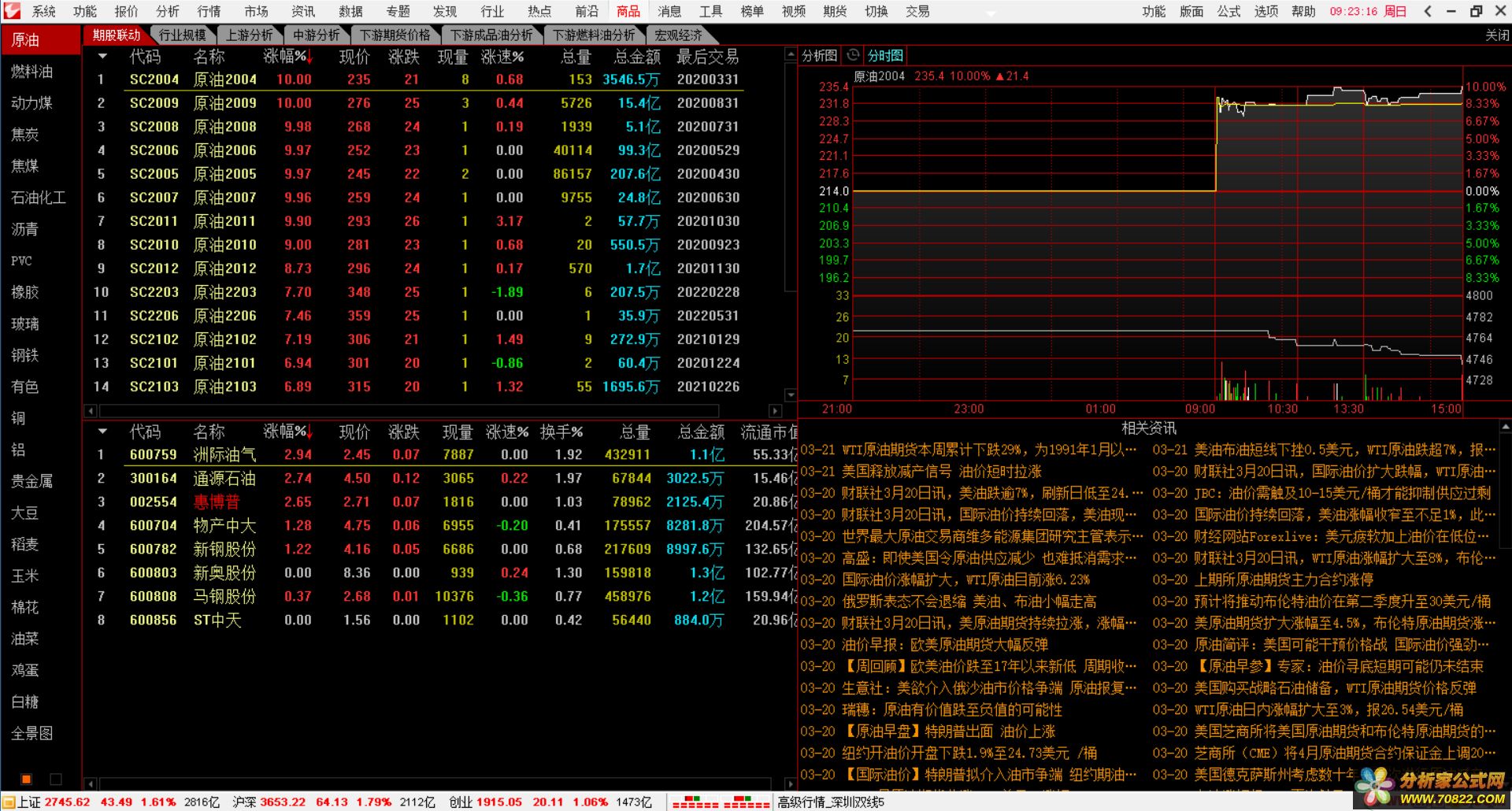Open news: 高盛 即使美国令原油供应减少
The height and width of the screenshot is (811, 1512).
(970, 557)
